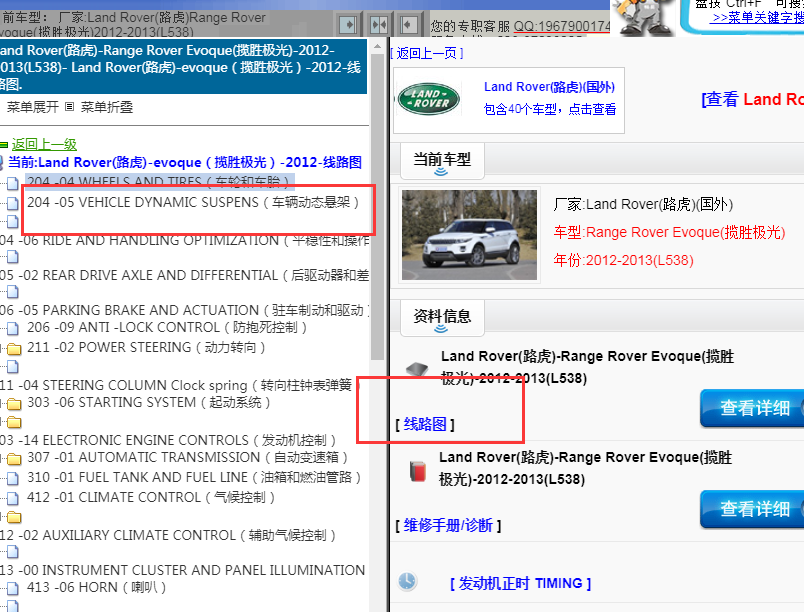Select 413-00 INSTRUMENT CLUSTER AND PANEL ILLUMINATION
804x612 pixels.
[183, 570]
